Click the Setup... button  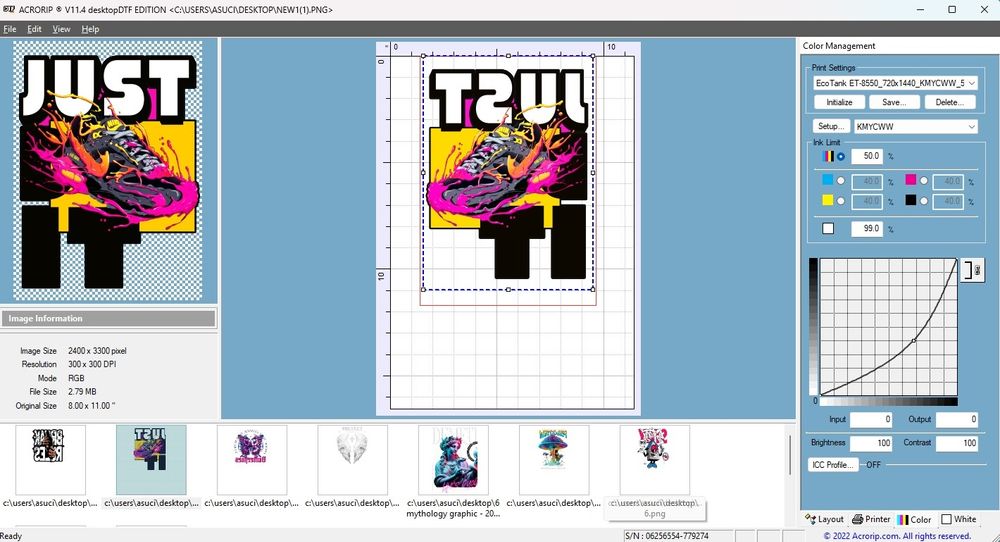(831, 126)
